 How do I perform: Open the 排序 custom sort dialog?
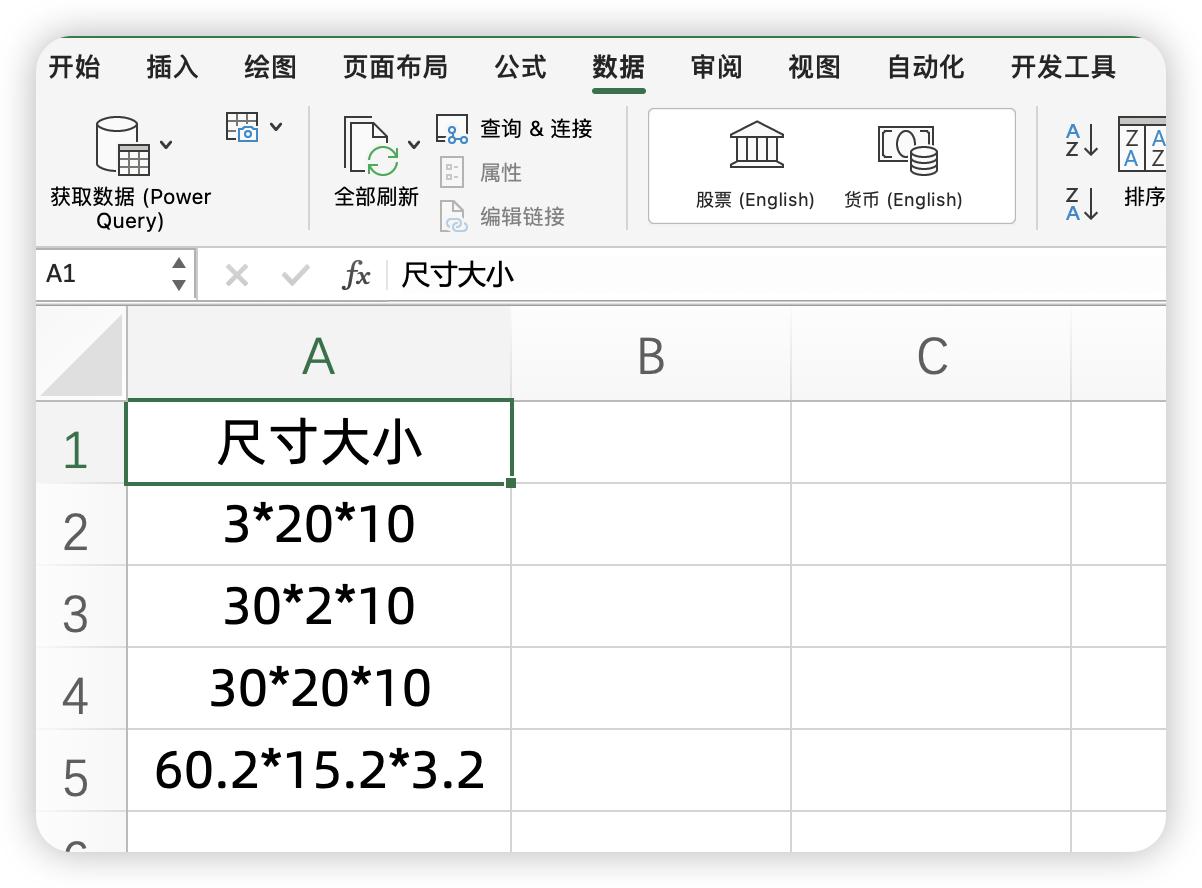pos(1142,162)
